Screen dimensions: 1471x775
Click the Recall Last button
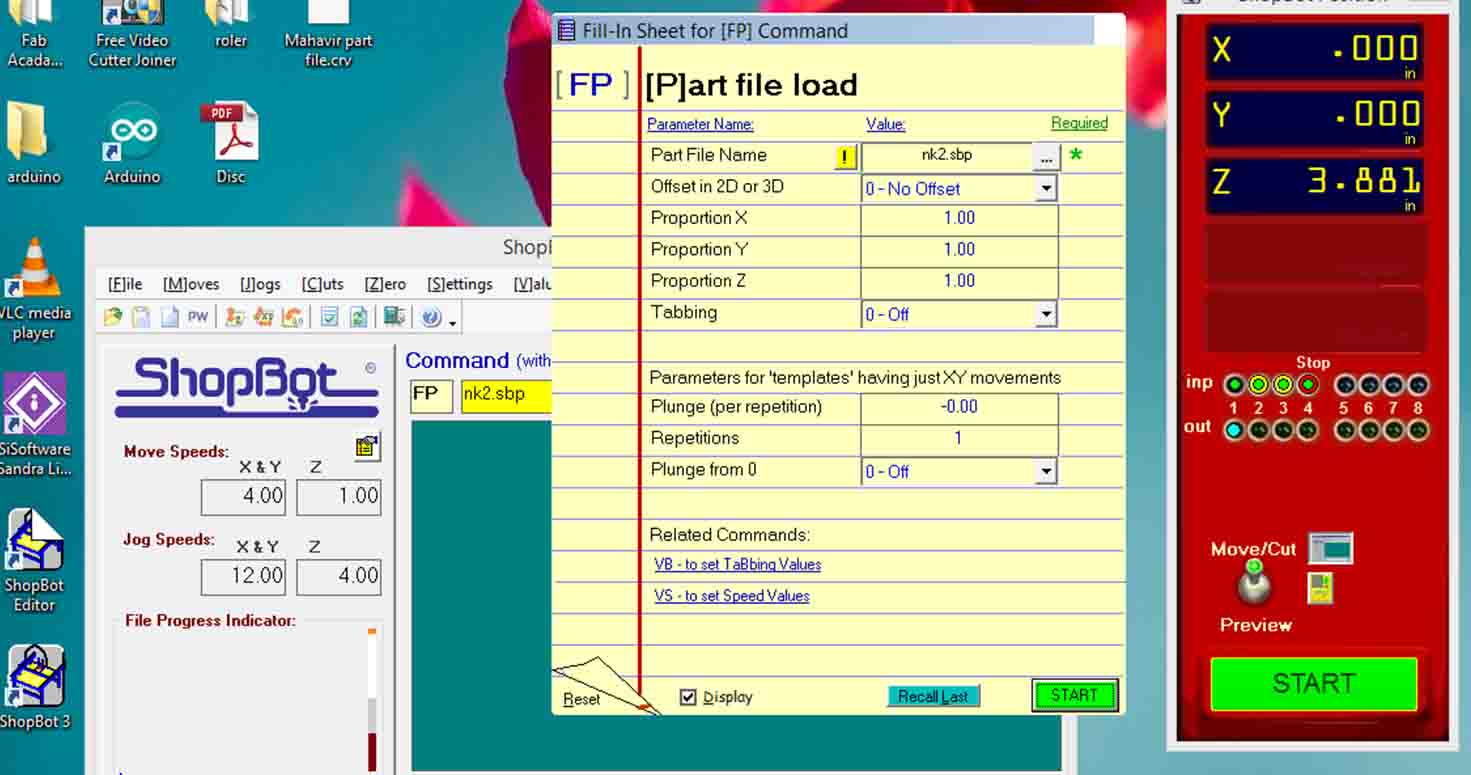(x=933, y=696)
